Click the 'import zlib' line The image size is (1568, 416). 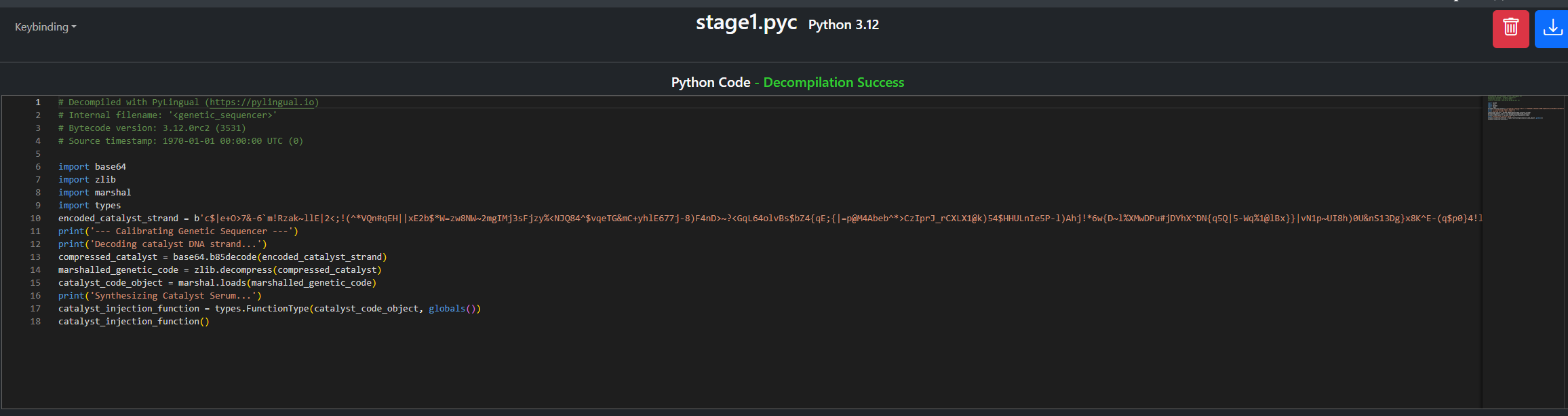[x=87, y=180]
